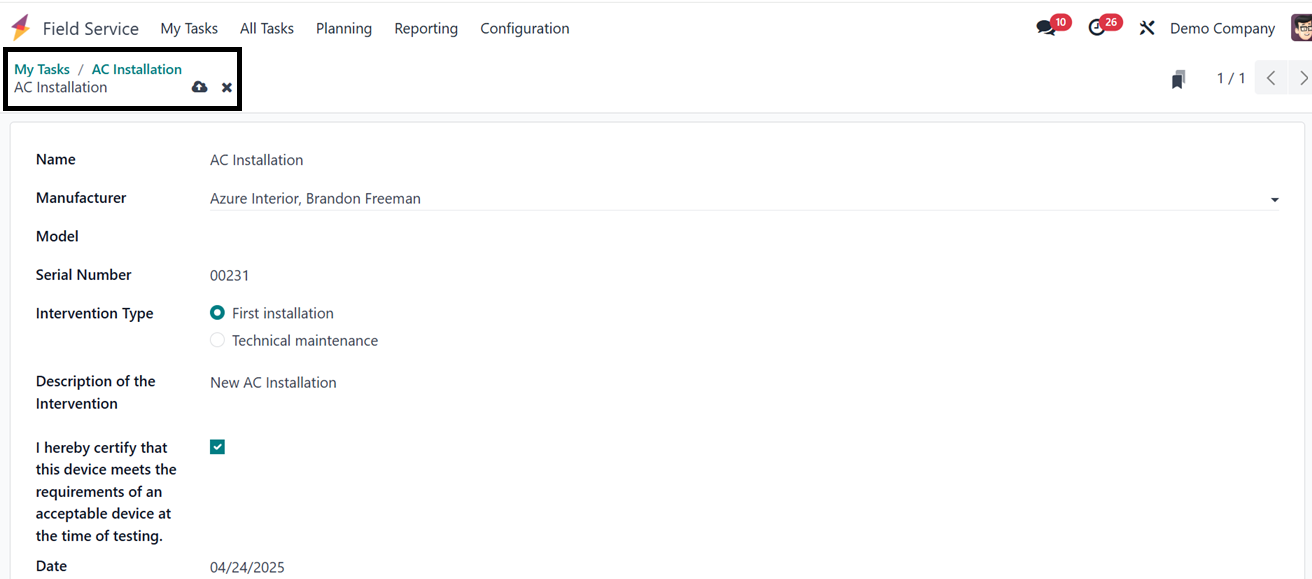Open the activities clock icon
Viewport: 1312px width, 579px height.
[1097, 28]
